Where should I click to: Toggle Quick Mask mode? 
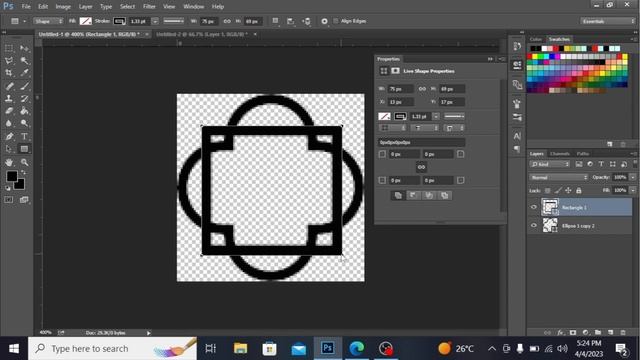9,200
